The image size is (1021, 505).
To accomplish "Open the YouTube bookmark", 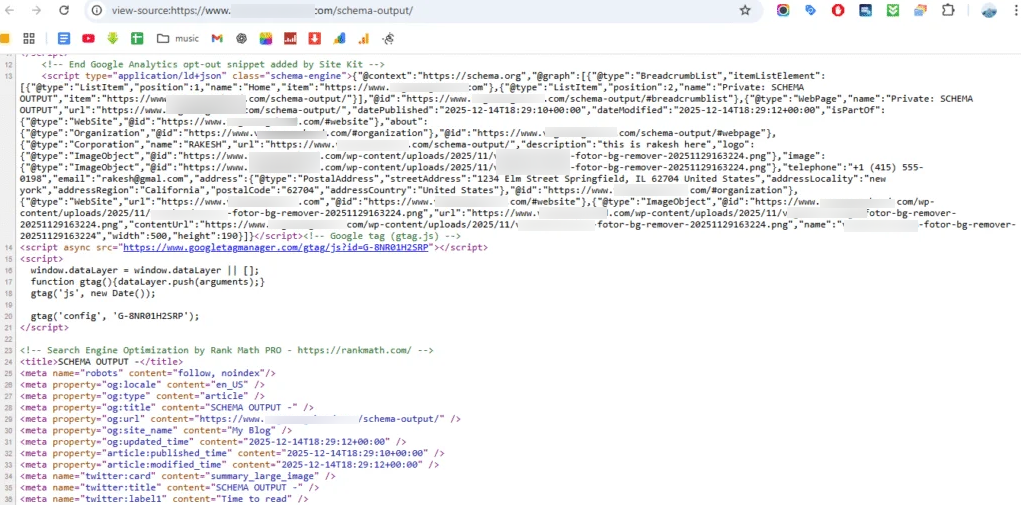I will tap(89, 38).
